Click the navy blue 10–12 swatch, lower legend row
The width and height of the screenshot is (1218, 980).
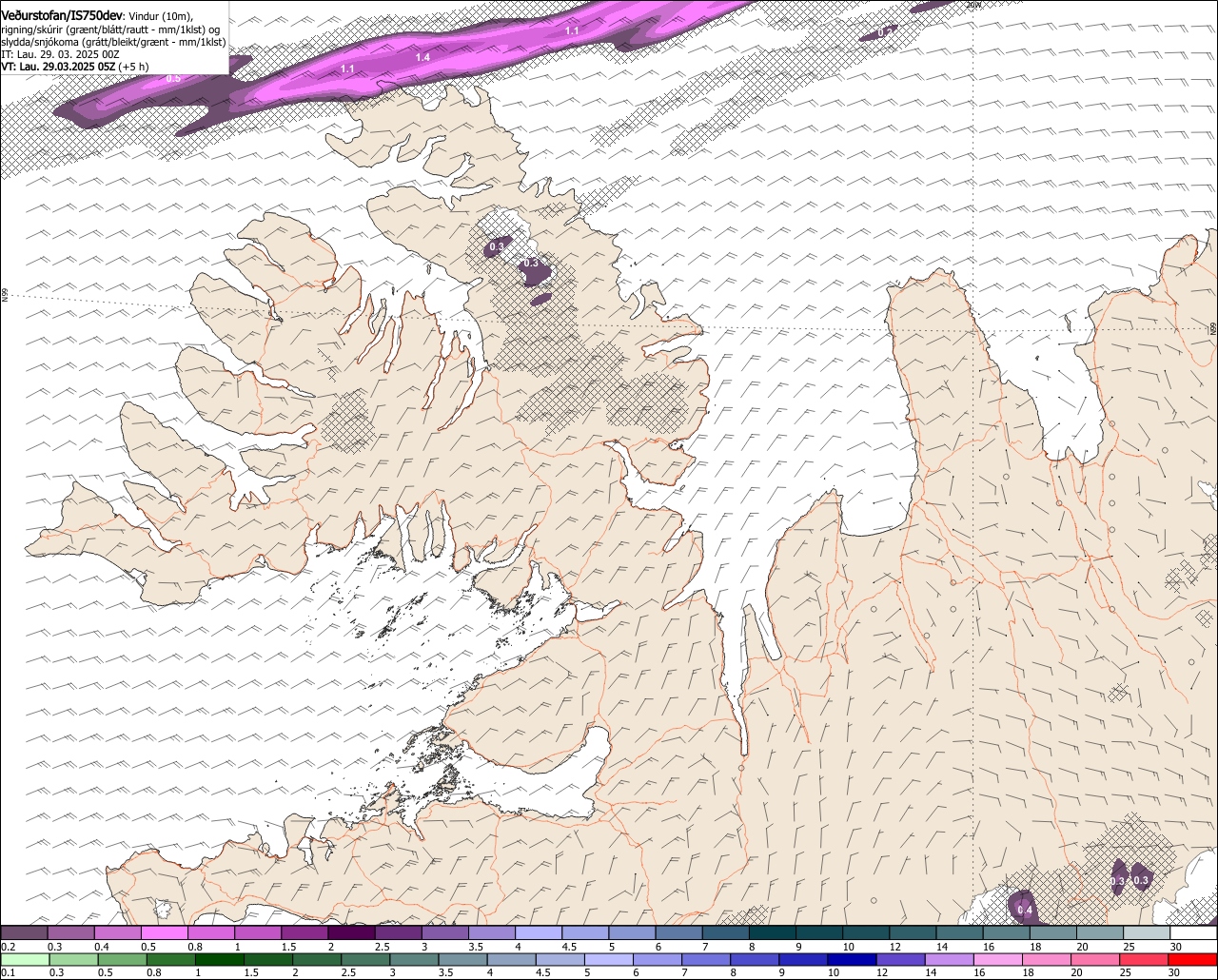coord(850,959)
